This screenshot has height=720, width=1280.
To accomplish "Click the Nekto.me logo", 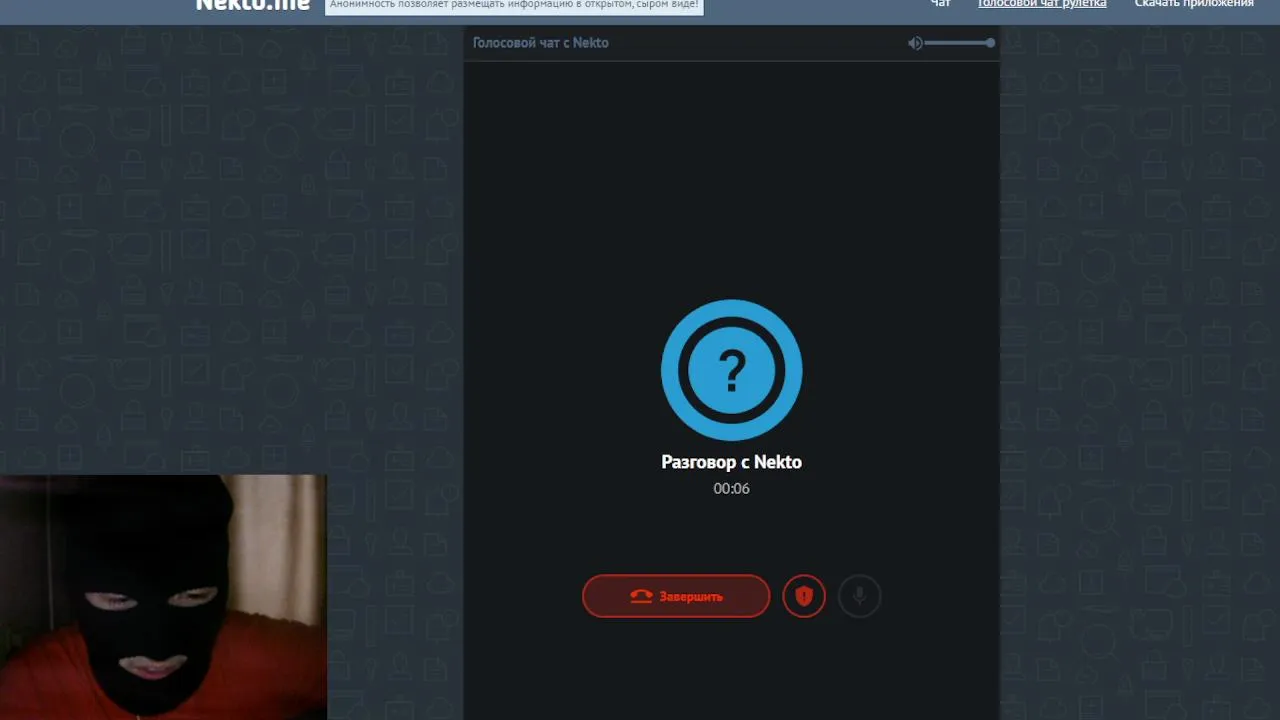I will pyautogui.click(x=253, y=4).
